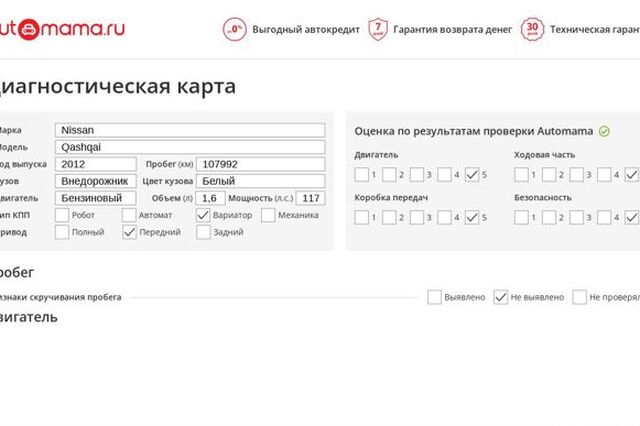Uncheck Двигатель rating box 5
This screenshot has width=640, height=426.
pyautogui.click(x=472, y=175)
